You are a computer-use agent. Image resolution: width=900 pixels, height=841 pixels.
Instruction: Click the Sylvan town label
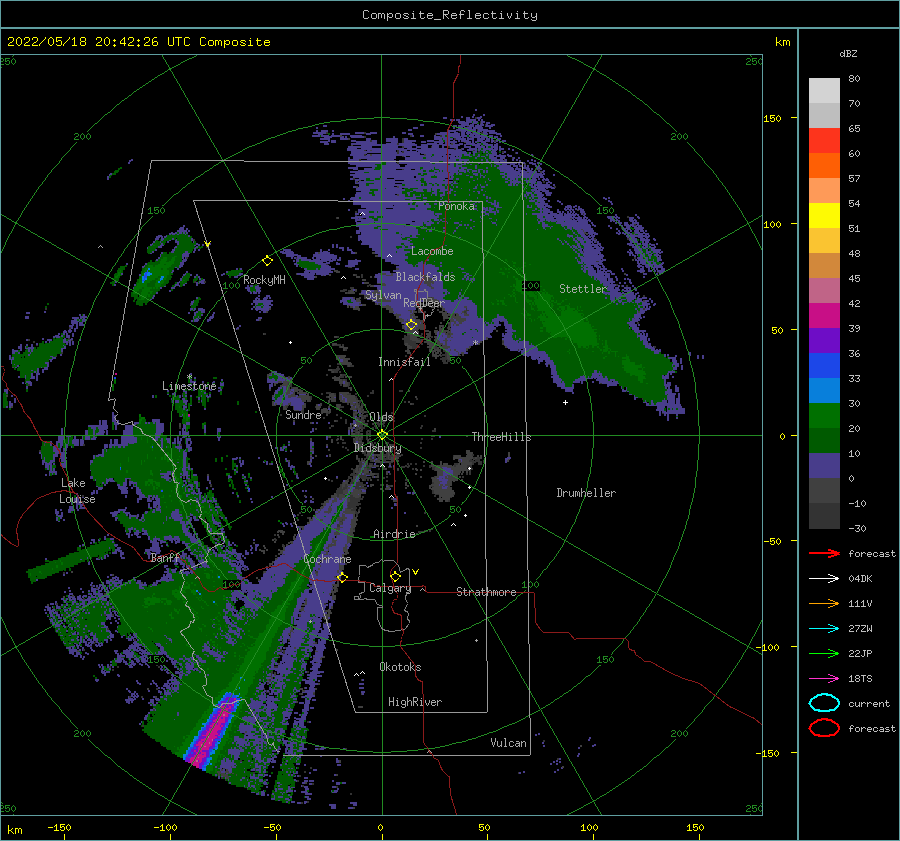click(383, 295)
